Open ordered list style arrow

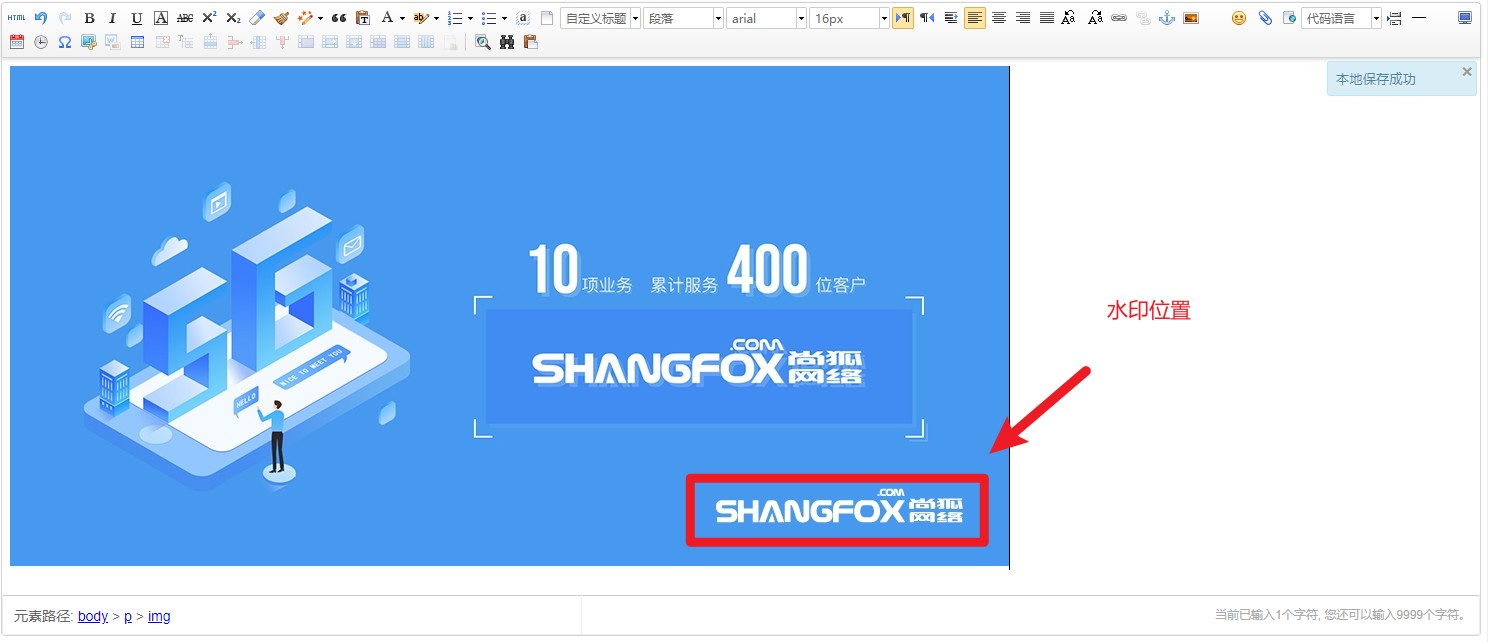[x=470, y=18]
